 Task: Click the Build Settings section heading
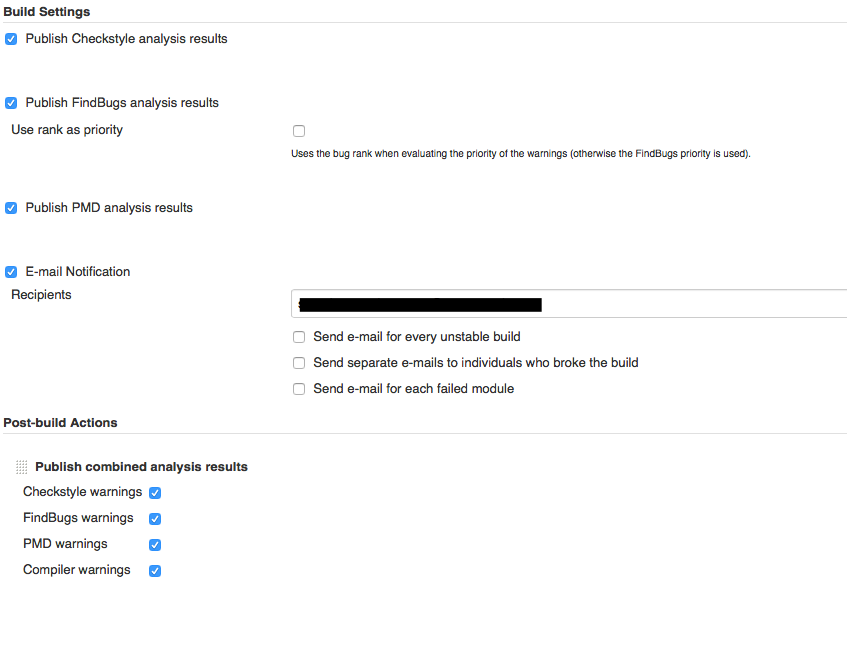(47, 12)
